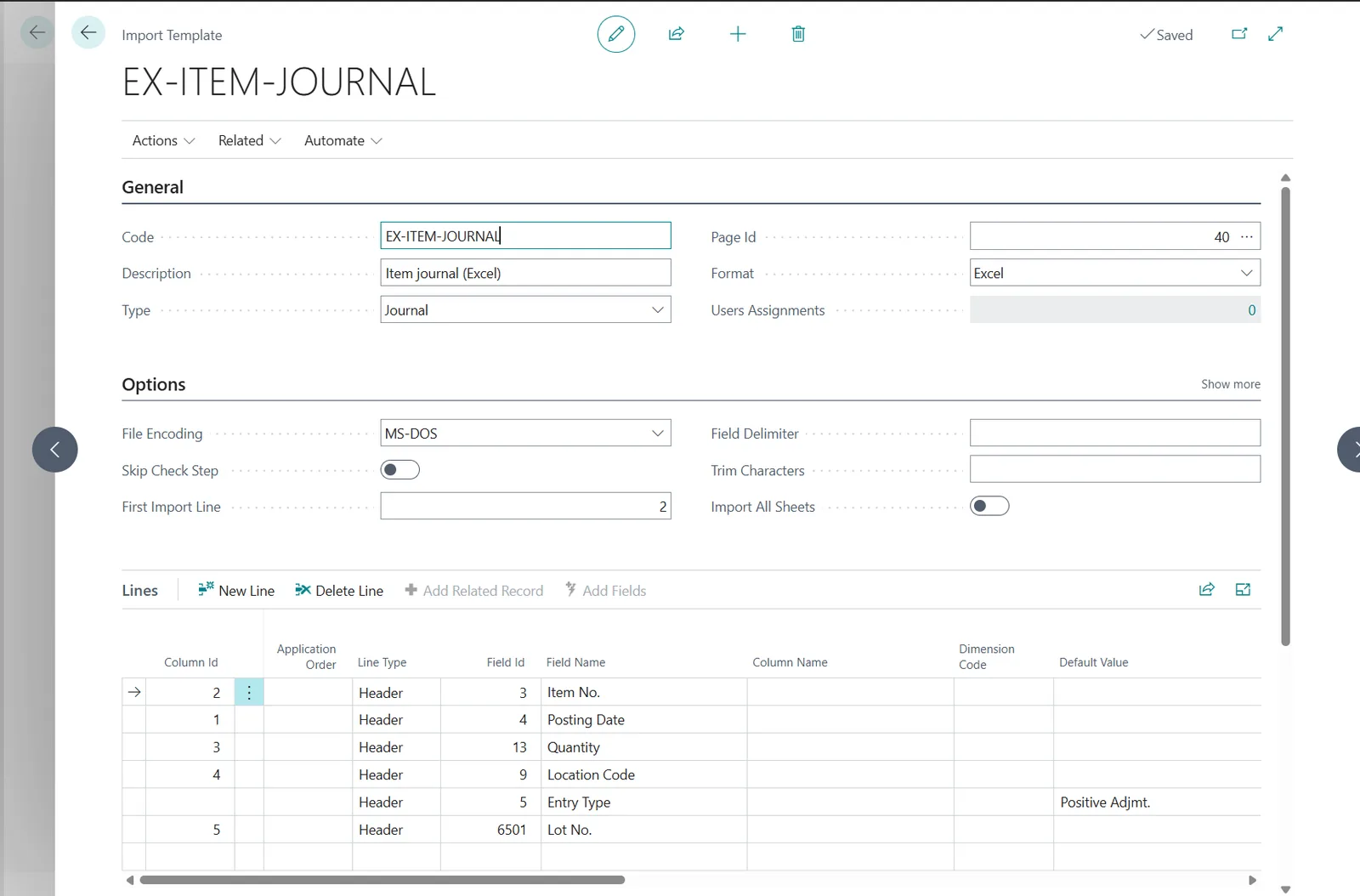Image resolution: width=1360 pixels, height=896 pixels.
Task: Click the Code input field
Action: click(x=525, y=235)
